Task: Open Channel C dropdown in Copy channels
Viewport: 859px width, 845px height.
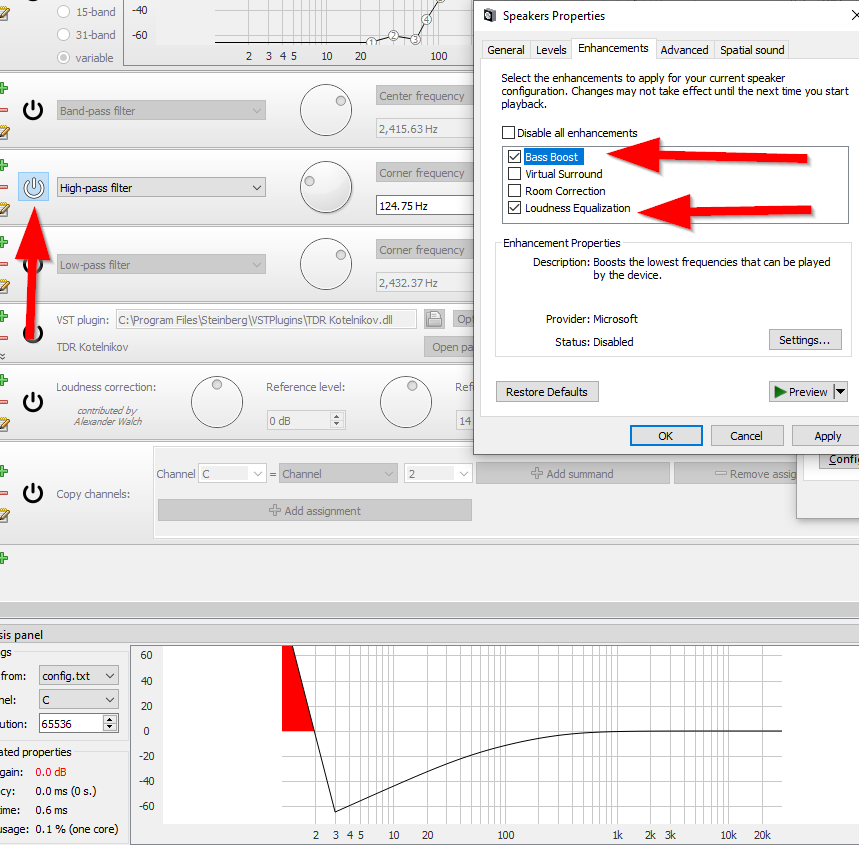Action: (232, 473)
